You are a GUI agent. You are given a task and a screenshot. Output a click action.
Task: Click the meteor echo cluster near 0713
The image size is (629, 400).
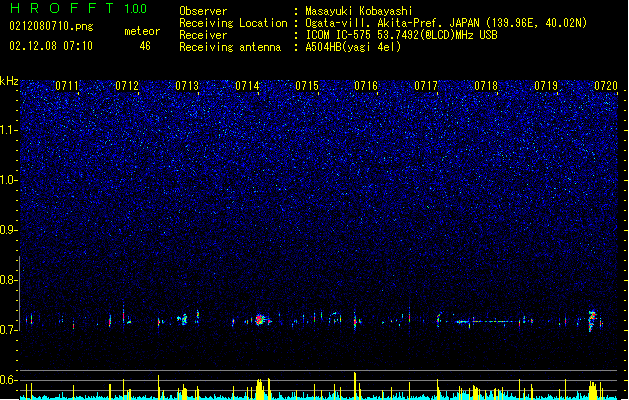pyautogui.click(x=183, y=319)
